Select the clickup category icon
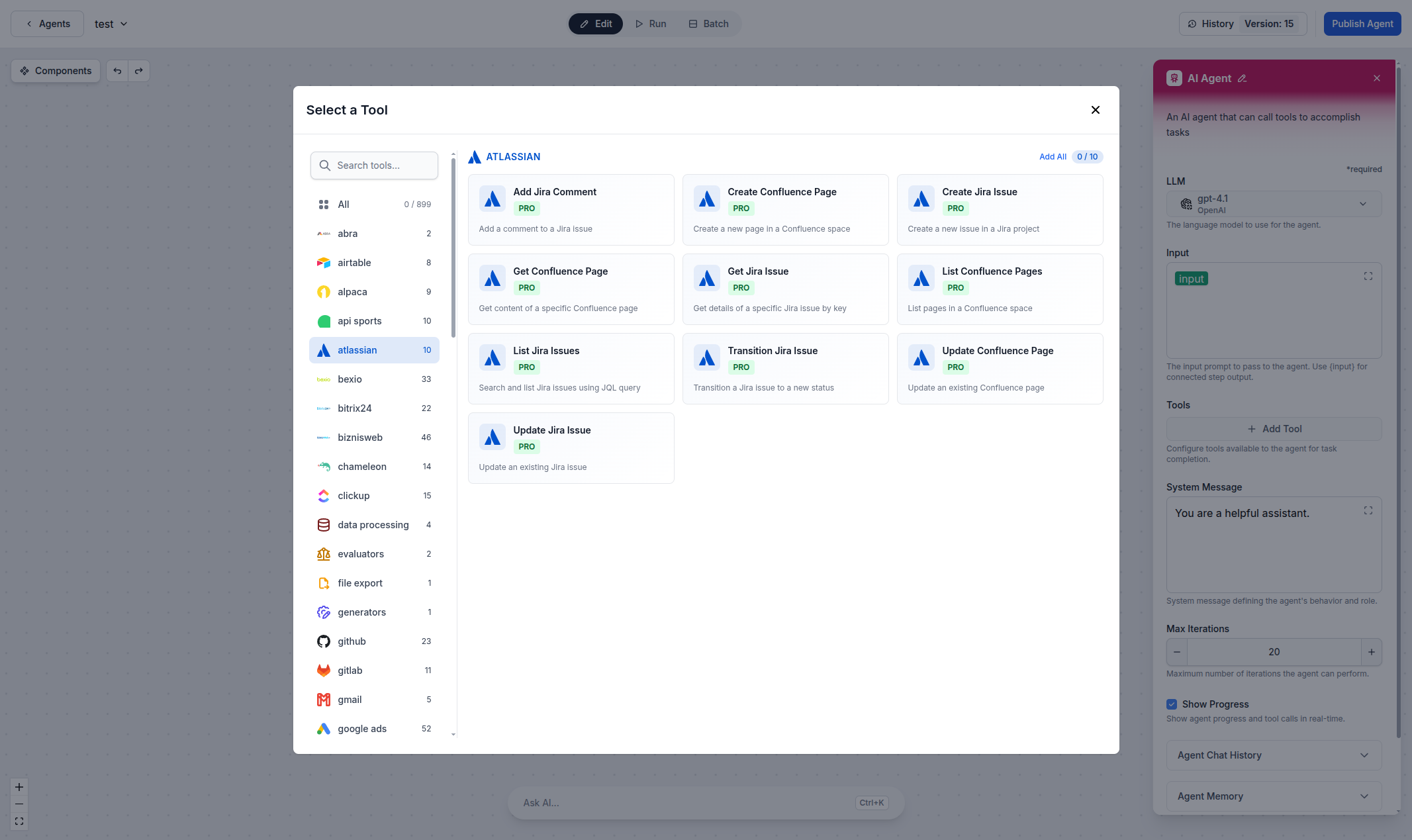 [x=324, y=495]
